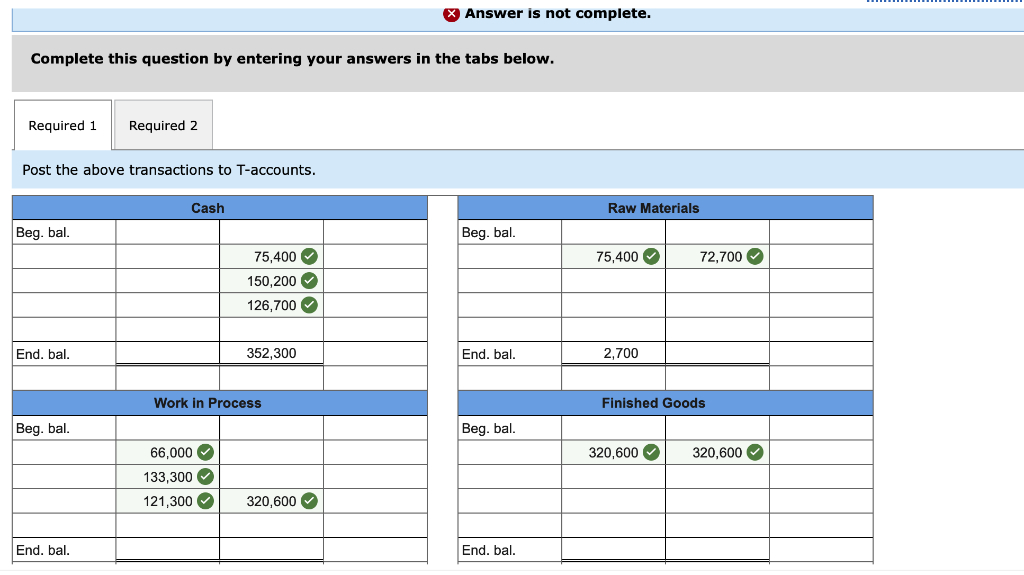Click the red error icon beside Answer is not complete

tap(451, 14)
